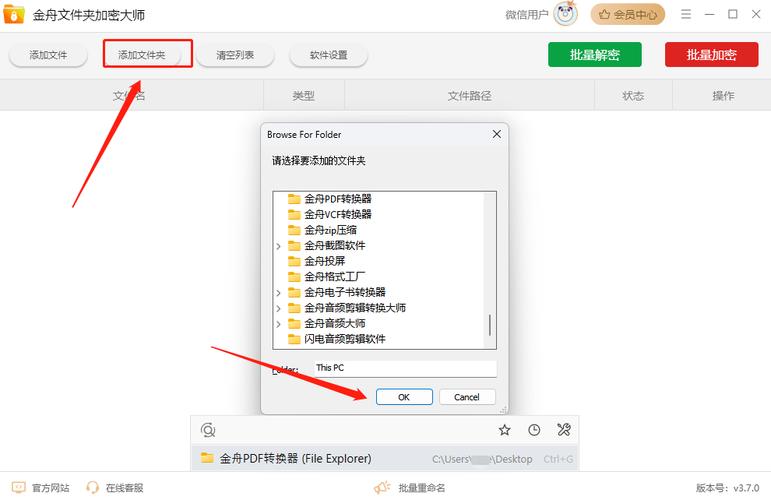Click folder icon in File Explorer result

pyautogui.click(x=207, y=458)
